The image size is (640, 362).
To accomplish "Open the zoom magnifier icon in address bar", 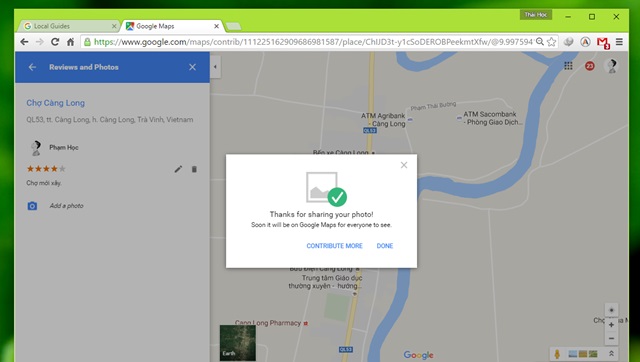I will [540, 42].
